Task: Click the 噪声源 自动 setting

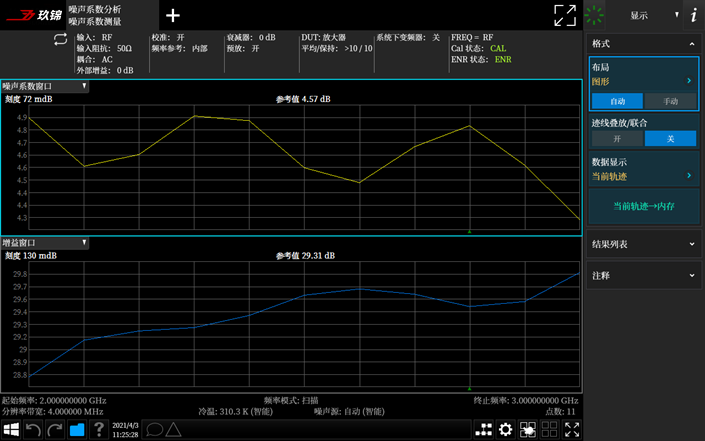Action: tap(349, 412)
